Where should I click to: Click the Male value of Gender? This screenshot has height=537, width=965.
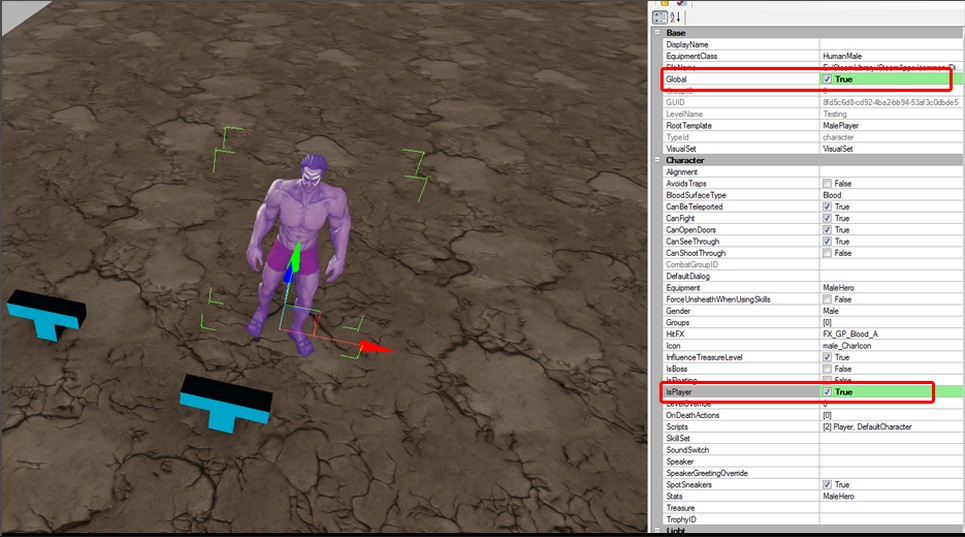[831, 311]
